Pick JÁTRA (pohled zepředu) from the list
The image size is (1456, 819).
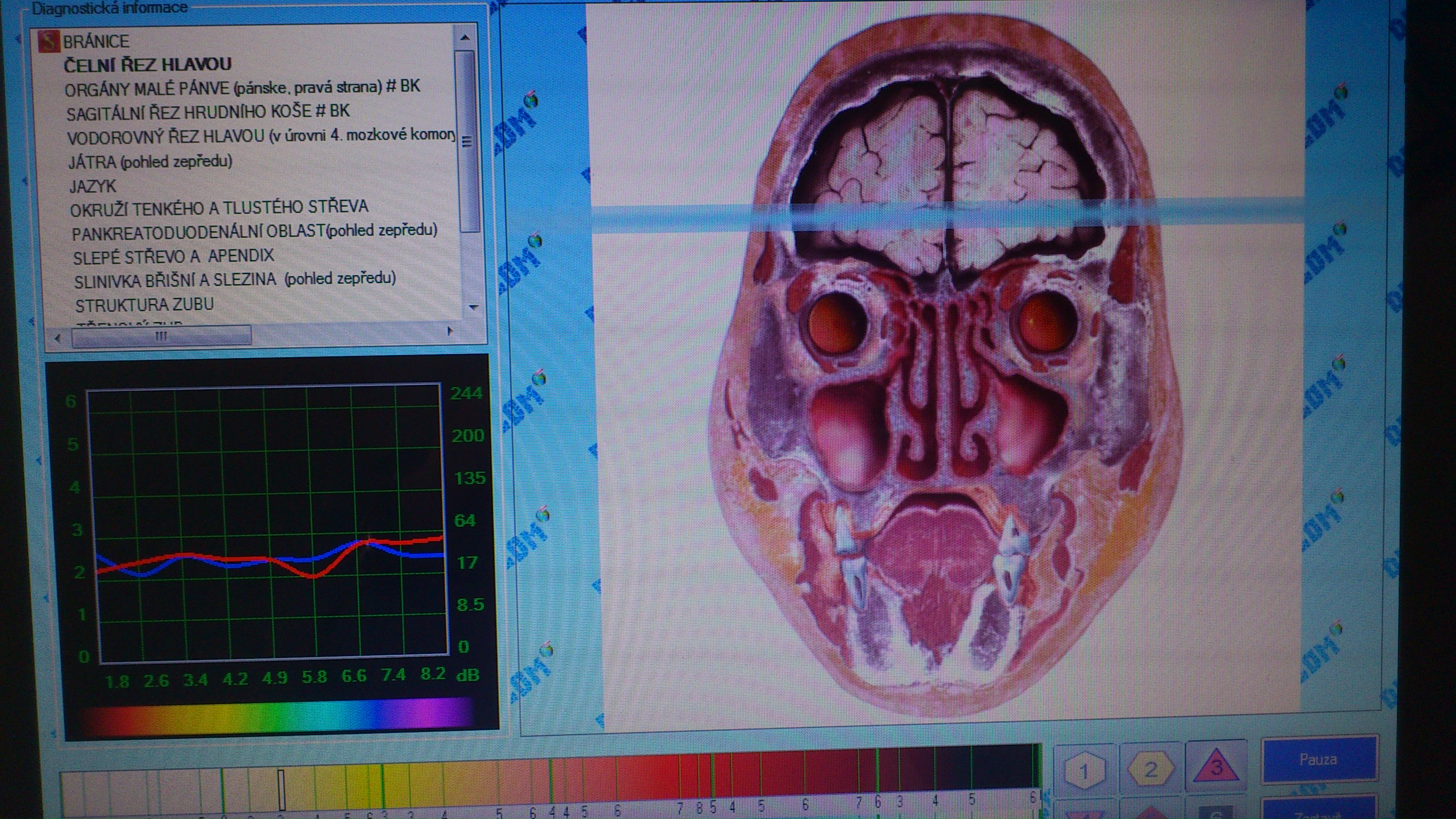pos(150,161)
